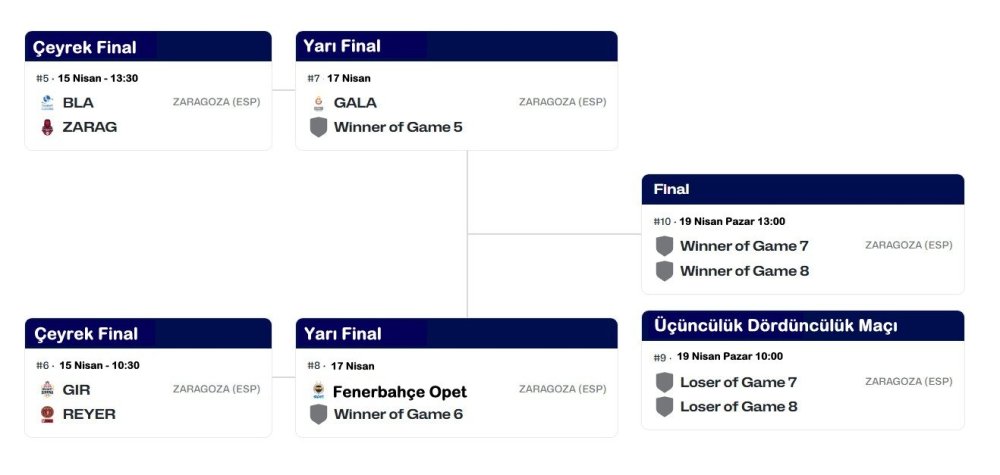The width and height of the screenshot is (1000, 475).
Task: Click the ZARAG team logo icon
Action: 47,127
